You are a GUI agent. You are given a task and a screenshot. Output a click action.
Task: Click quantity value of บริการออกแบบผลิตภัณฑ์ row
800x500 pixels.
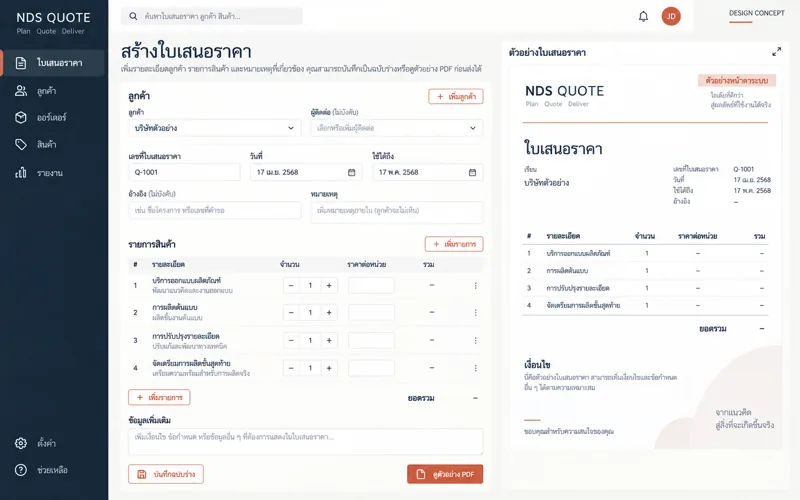coord(310,285)
